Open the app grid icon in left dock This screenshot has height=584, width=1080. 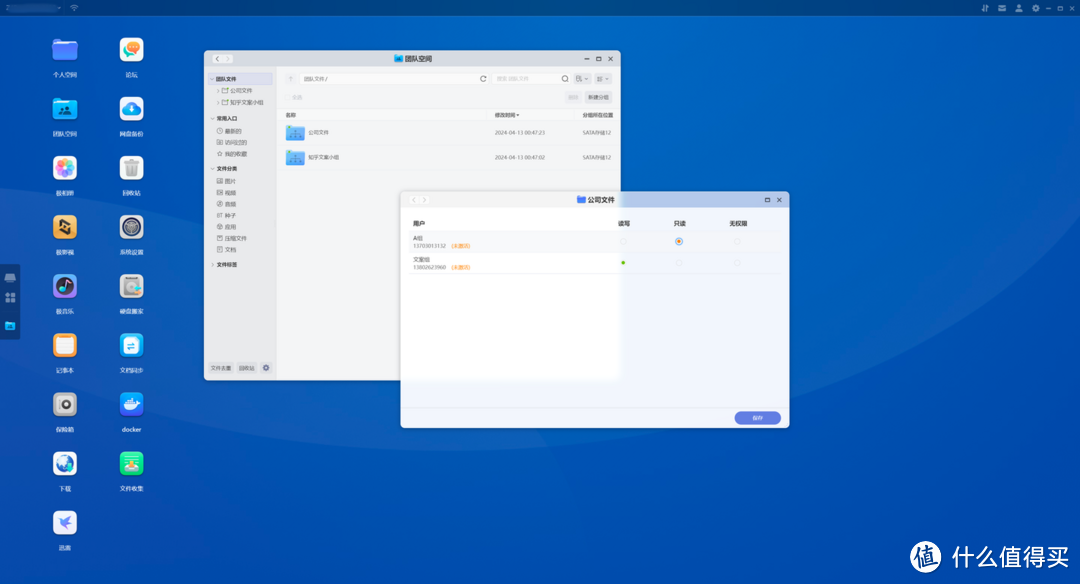[x=10, y=298]
